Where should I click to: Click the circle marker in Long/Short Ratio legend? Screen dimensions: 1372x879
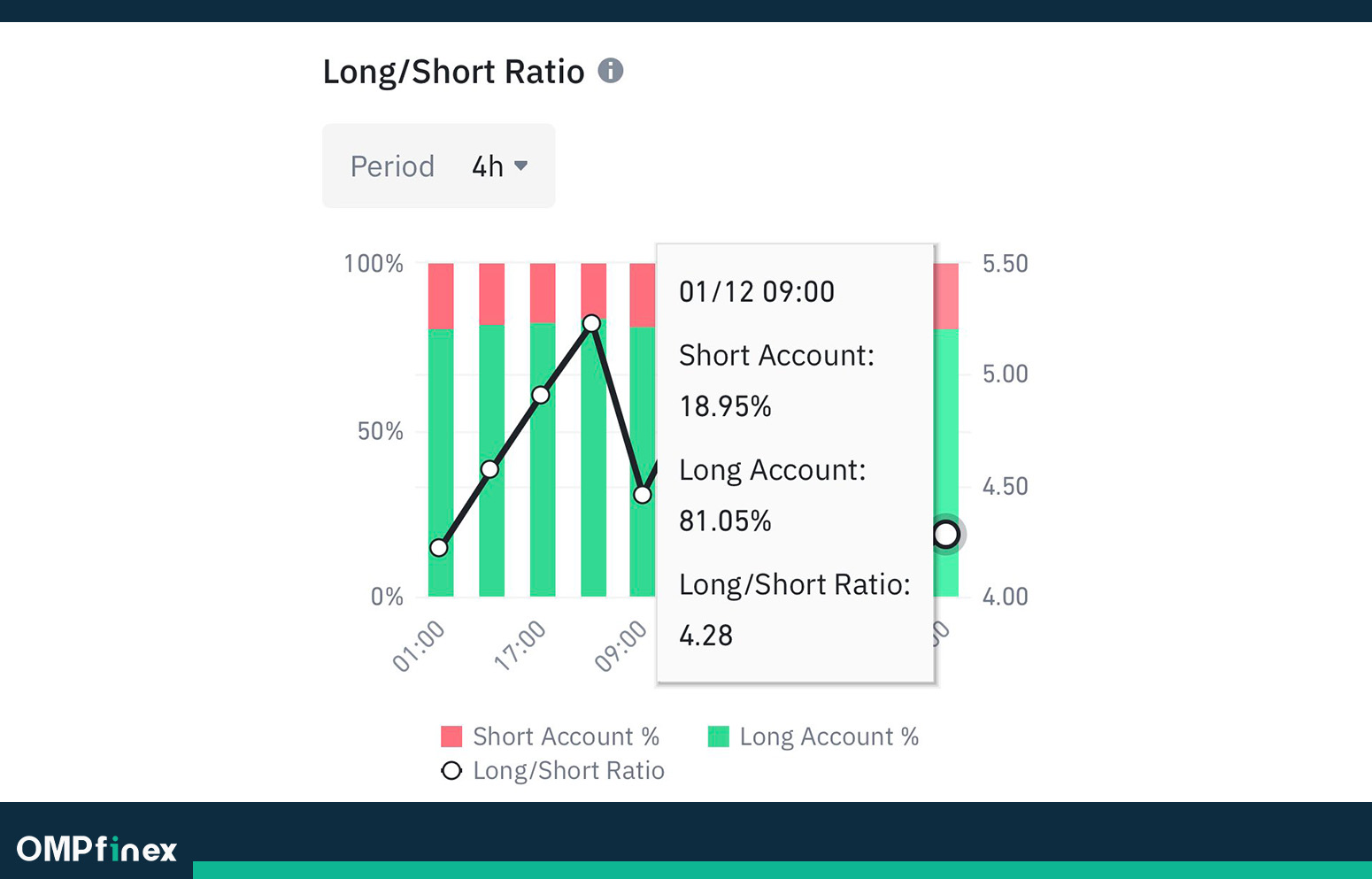point(451,770)
